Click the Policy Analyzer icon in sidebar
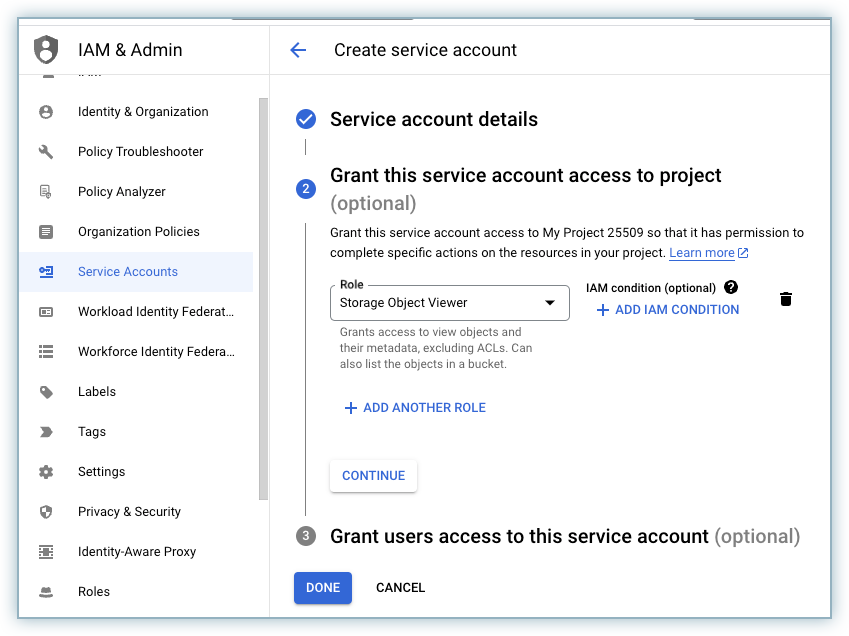The image size is (849, 636). (x=46, y=192)
